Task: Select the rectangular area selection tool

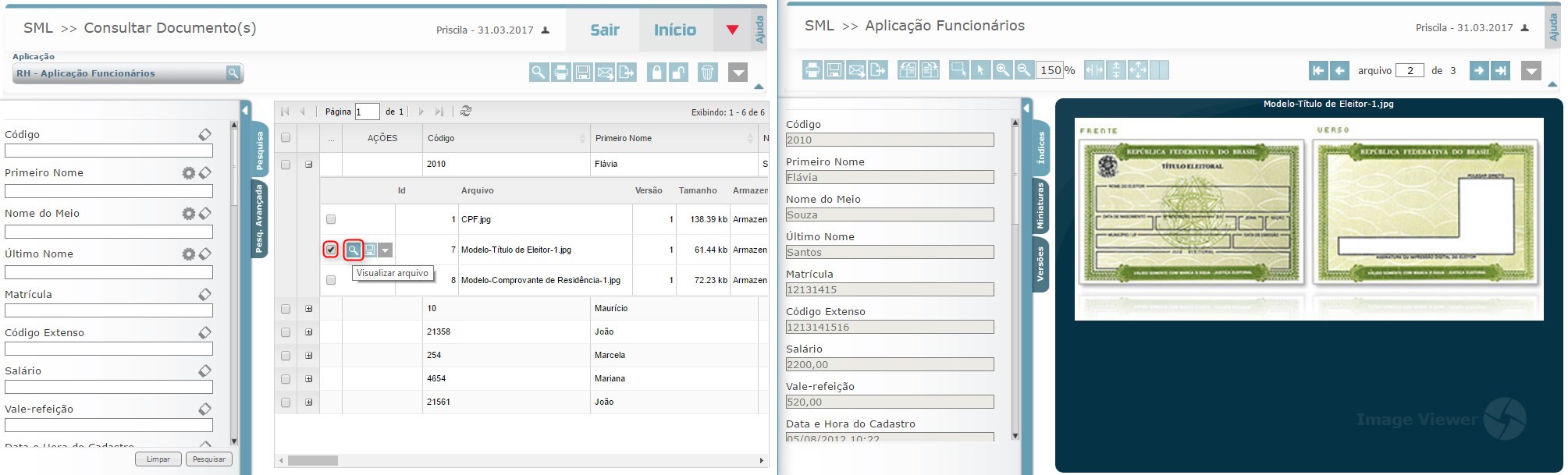Action: coord(958,70)
